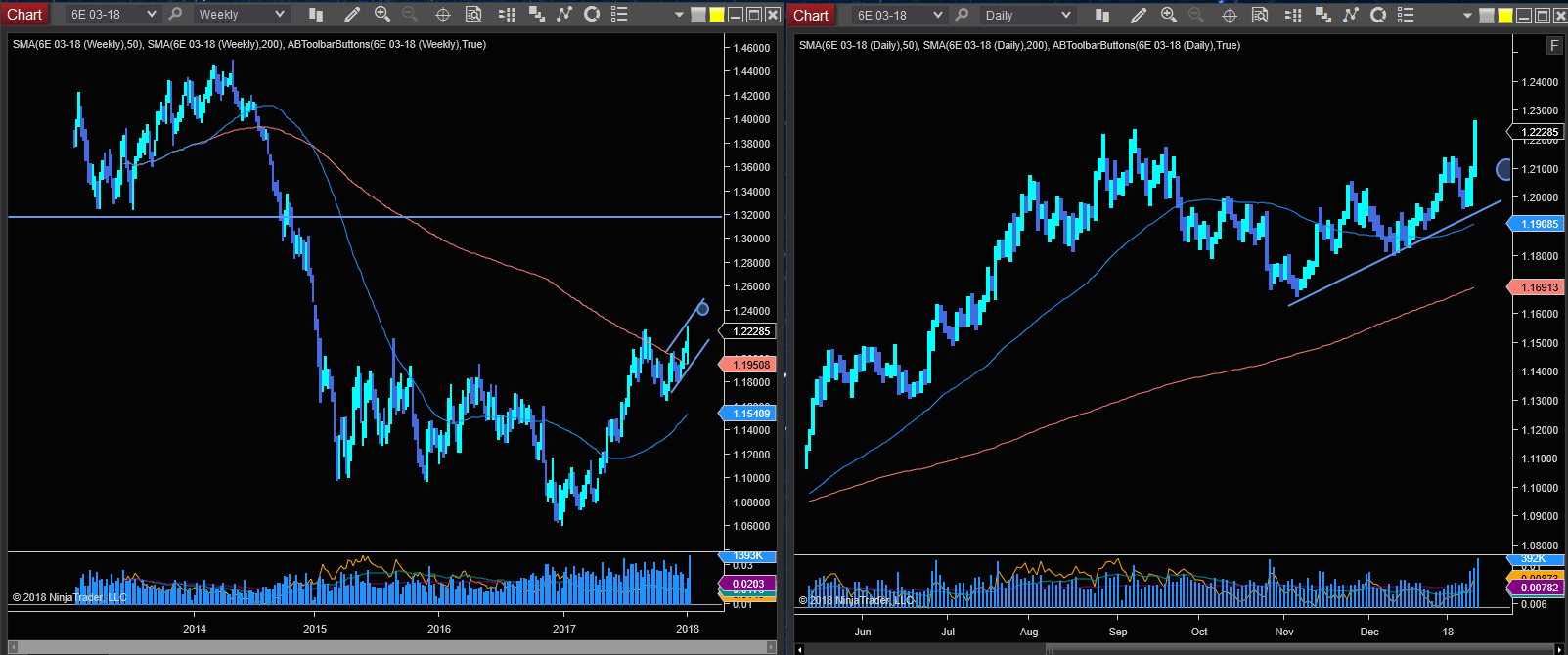Click Weekly chart horizontal scrollbar track
This screenshot has width=1568, height=655.
[x=391, y=647]
